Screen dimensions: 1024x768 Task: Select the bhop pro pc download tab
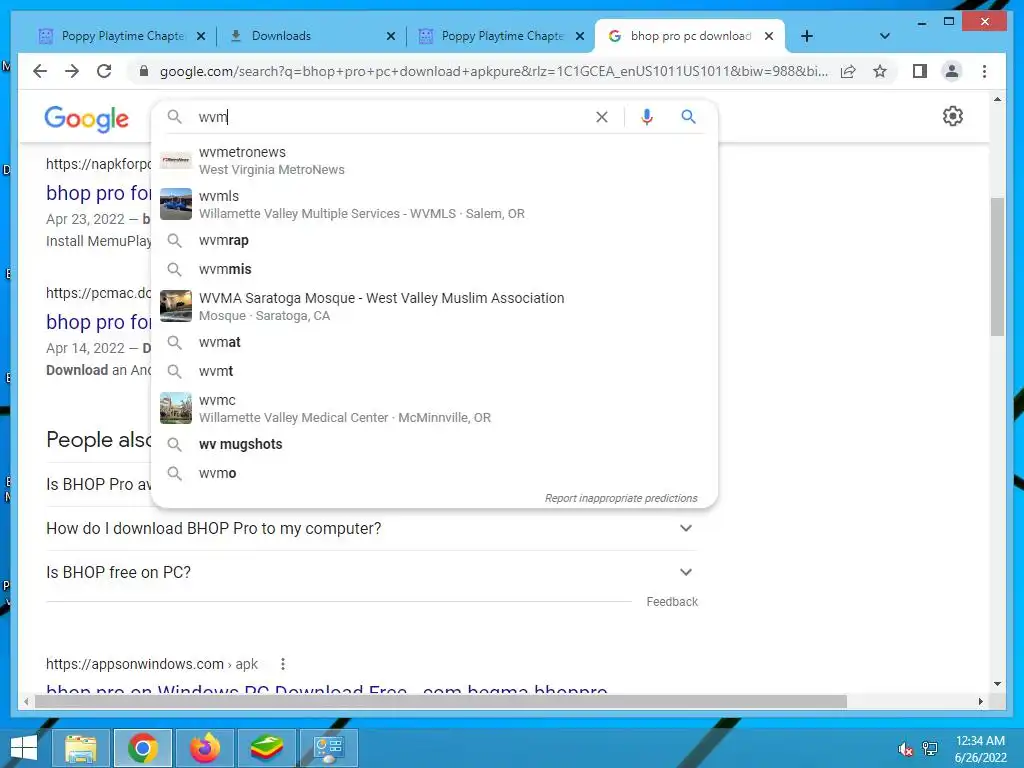pyautogui.click(x=689, y=36)
